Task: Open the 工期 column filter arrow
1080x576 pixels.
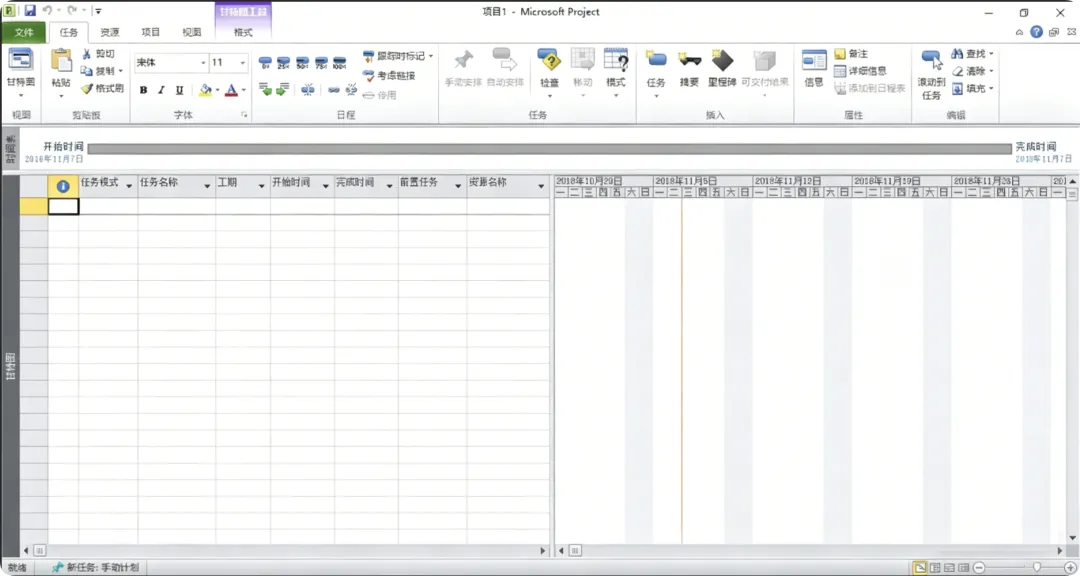Action: (262, 186)
